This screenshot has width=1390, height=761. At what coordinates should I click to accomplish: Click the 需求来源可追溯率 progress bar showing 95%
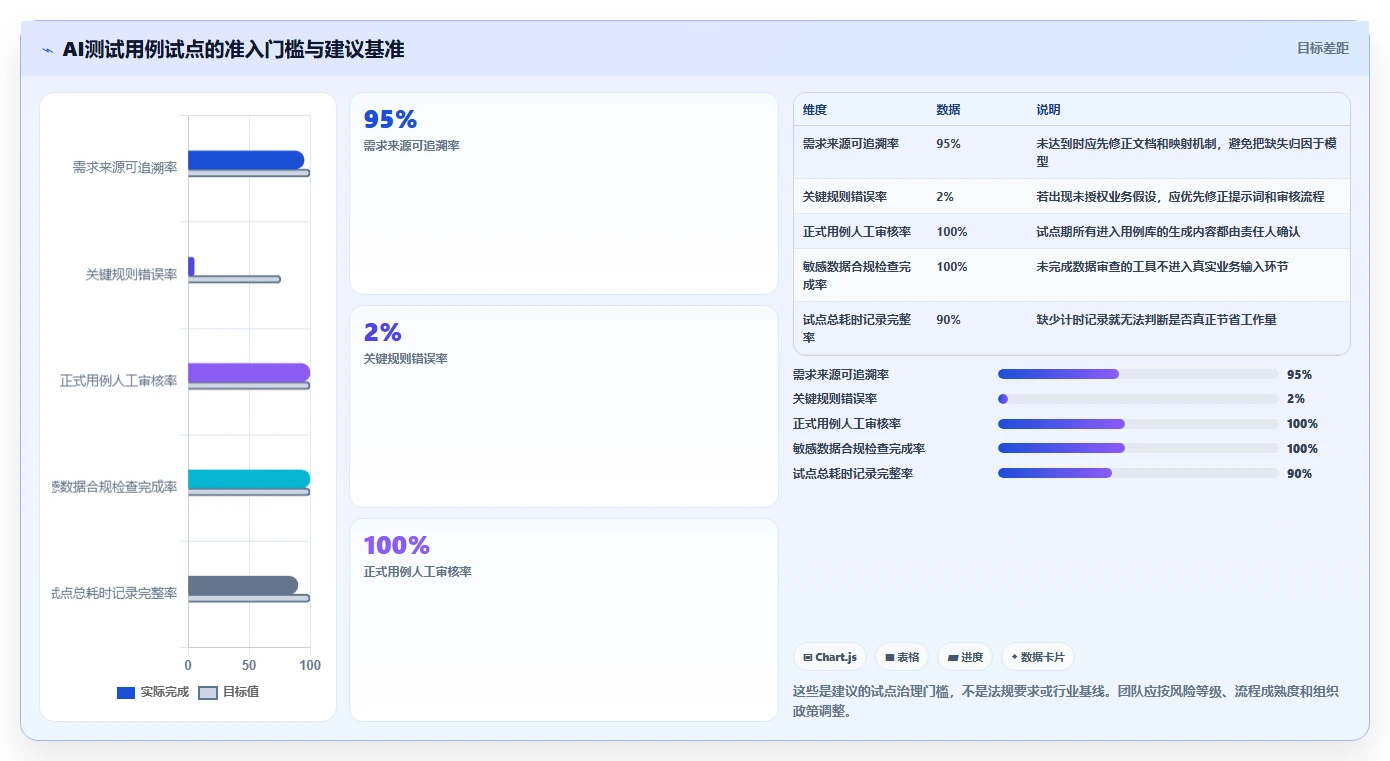[1138, 374]
